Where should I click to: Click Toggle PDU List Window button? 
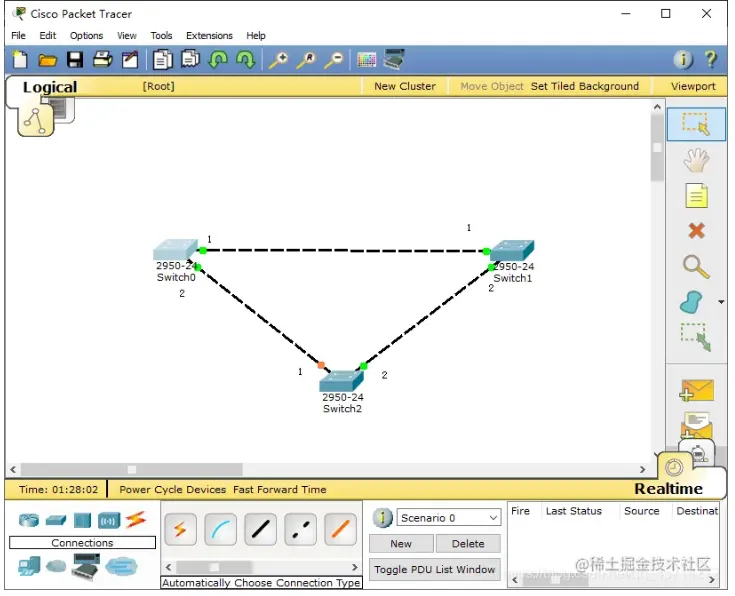point(435,569)
